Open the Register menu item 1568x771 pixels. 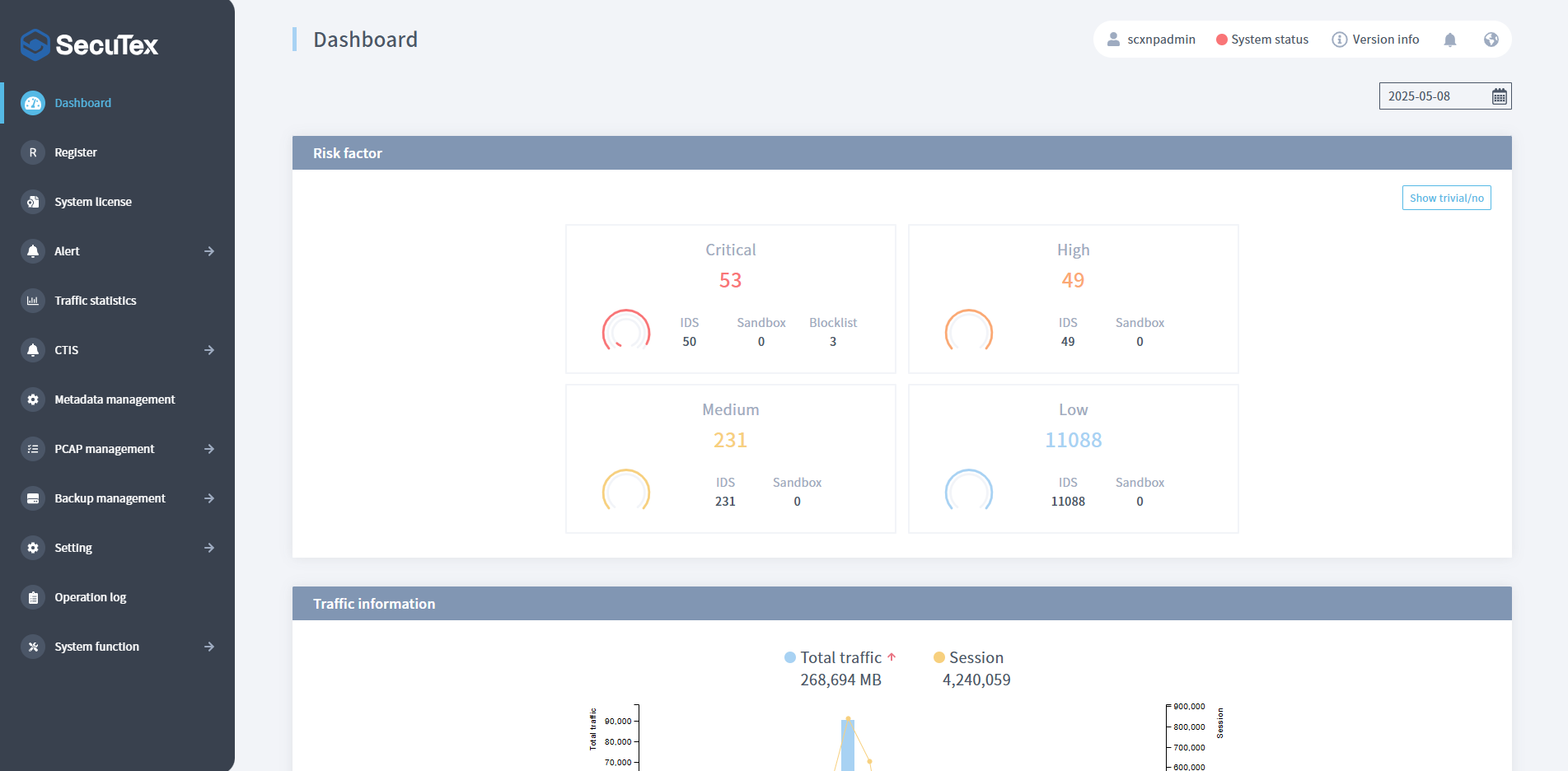tap(117, 152)
